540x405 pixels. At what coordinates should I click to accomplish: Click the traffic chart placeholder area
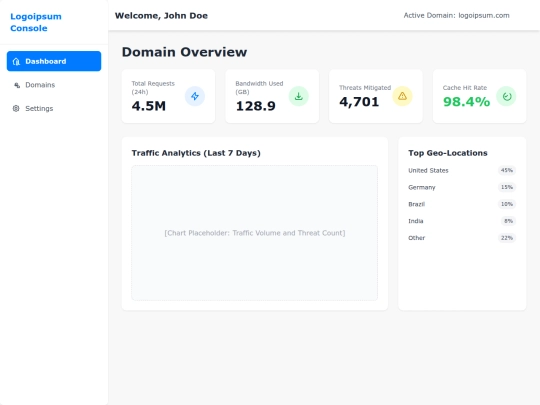click(255, 233)
